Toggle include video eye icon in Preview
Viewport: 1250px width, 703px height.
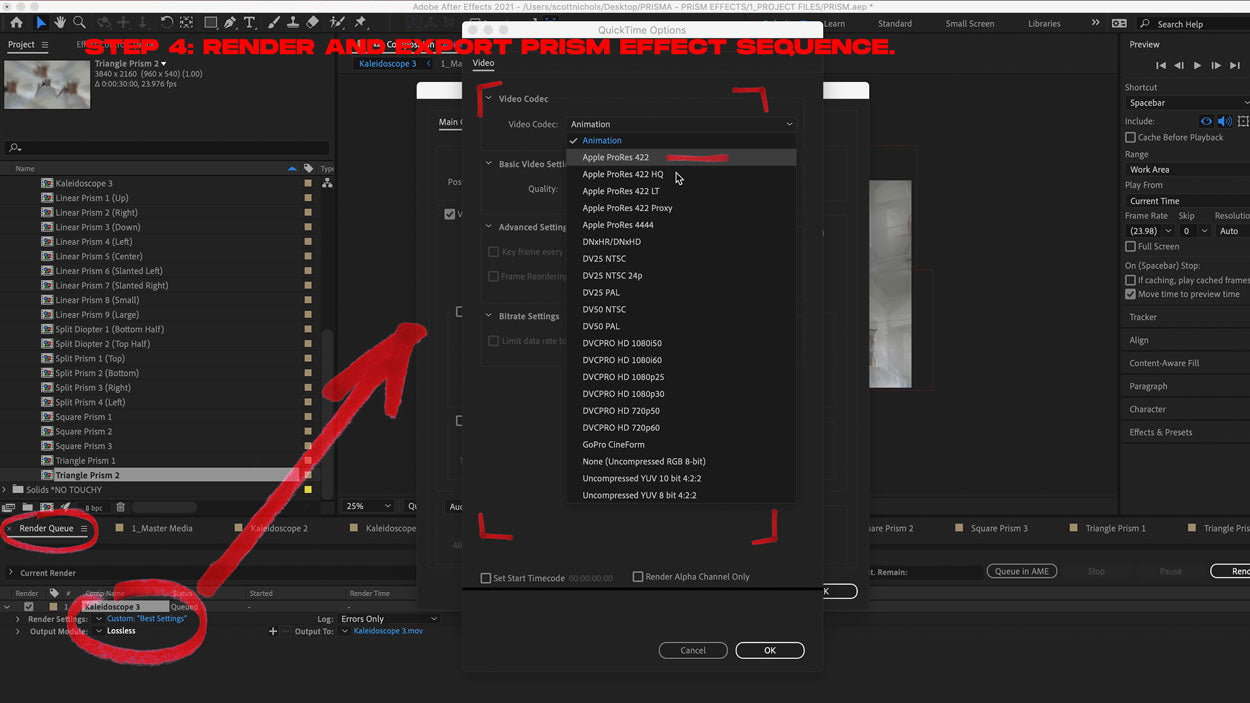1206,121
